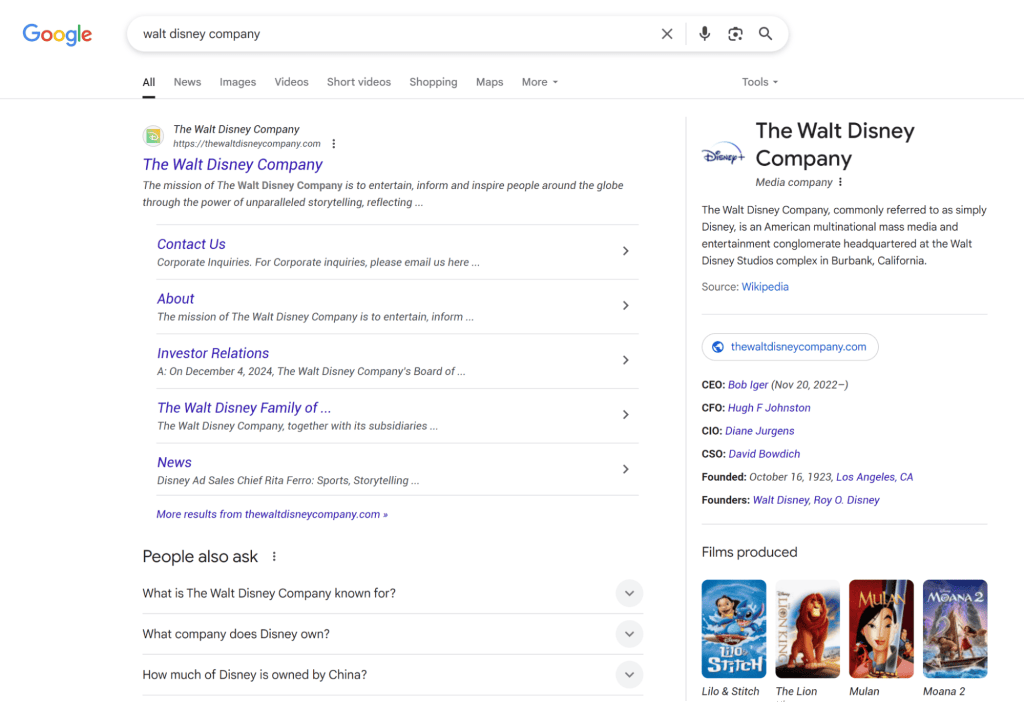Expand the More dropdown
The height and width of the screenshot is (702, 1024).
(539, 82)
